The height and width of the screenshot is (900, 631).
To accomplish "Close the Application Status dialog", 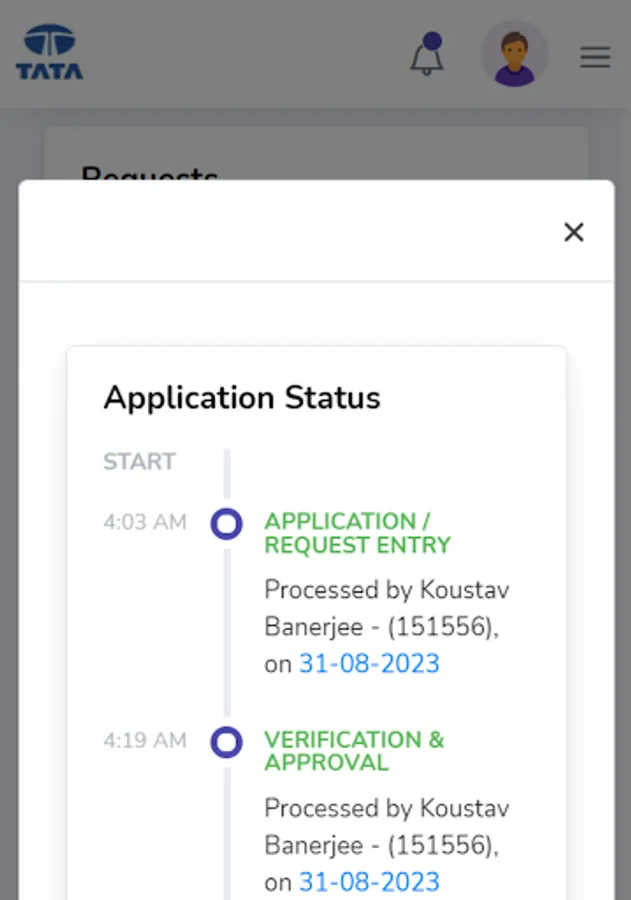I will tap(574, 232).
